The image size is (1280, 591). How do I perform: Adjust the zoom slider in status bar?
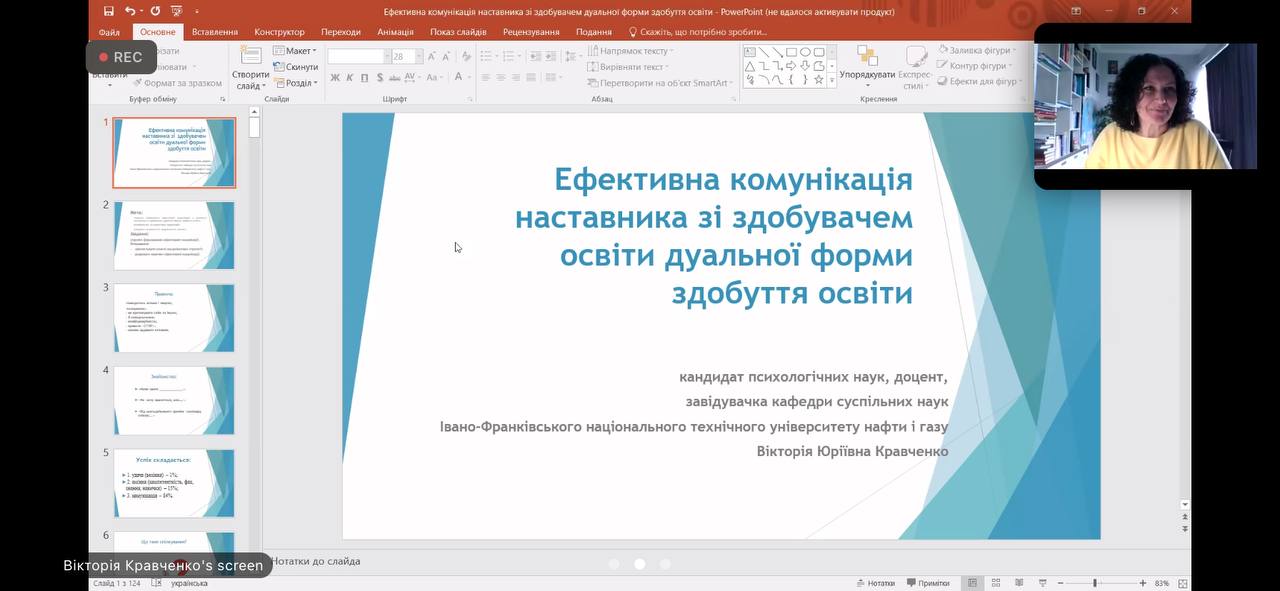point(1095,583)
